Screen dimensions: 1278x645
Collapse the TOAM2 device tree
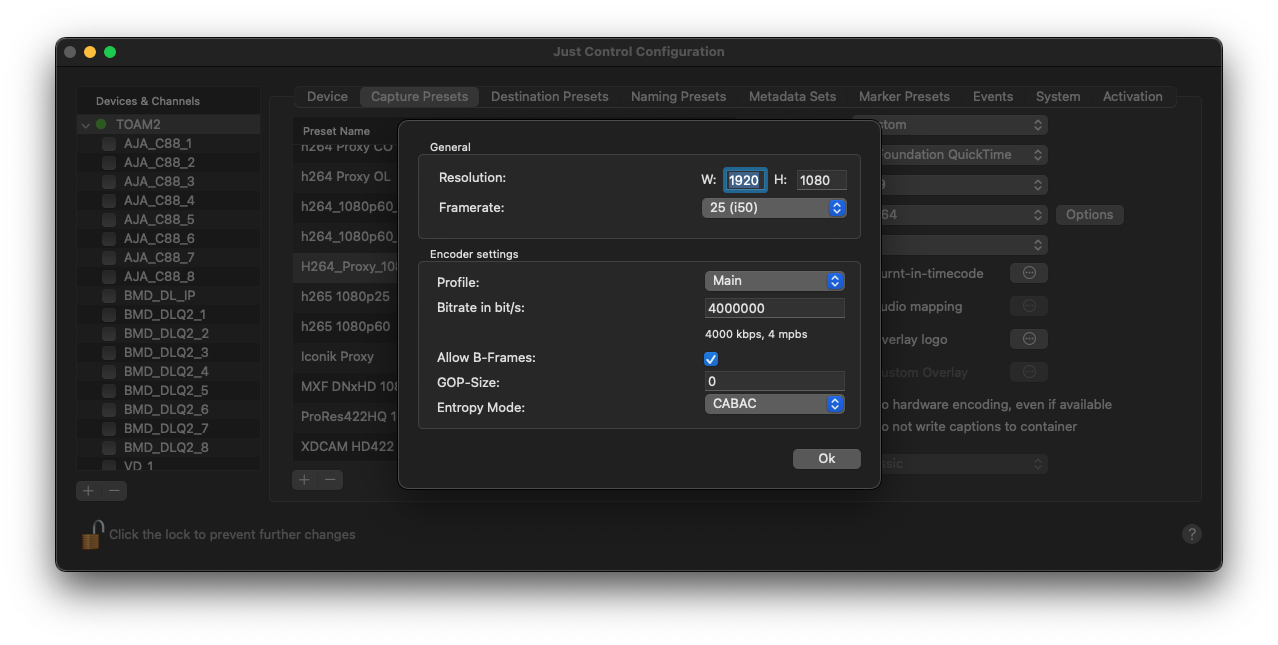click(x=85, y=125)
